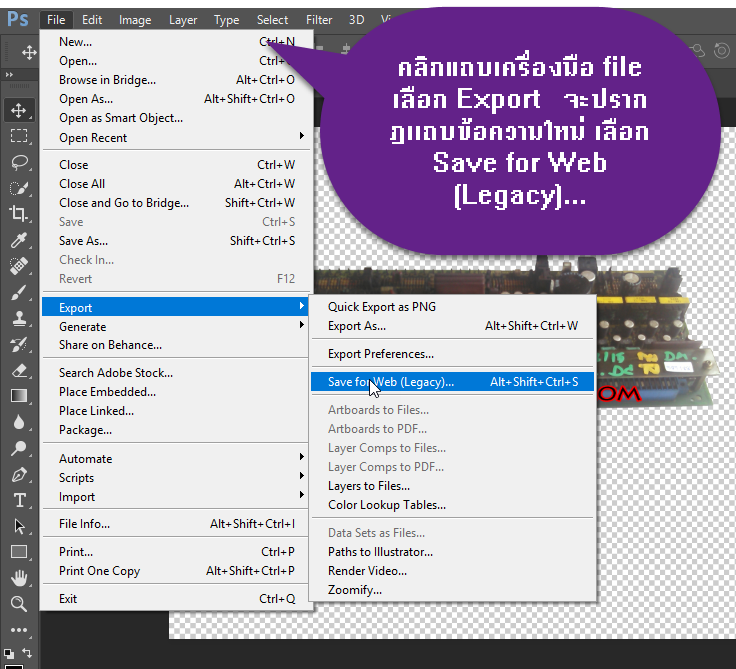This screenshot has height=669, width=736.
Task: Open the Edit Toolbar three-dots button
Action: pyautogui.click(x=19, y=630)
